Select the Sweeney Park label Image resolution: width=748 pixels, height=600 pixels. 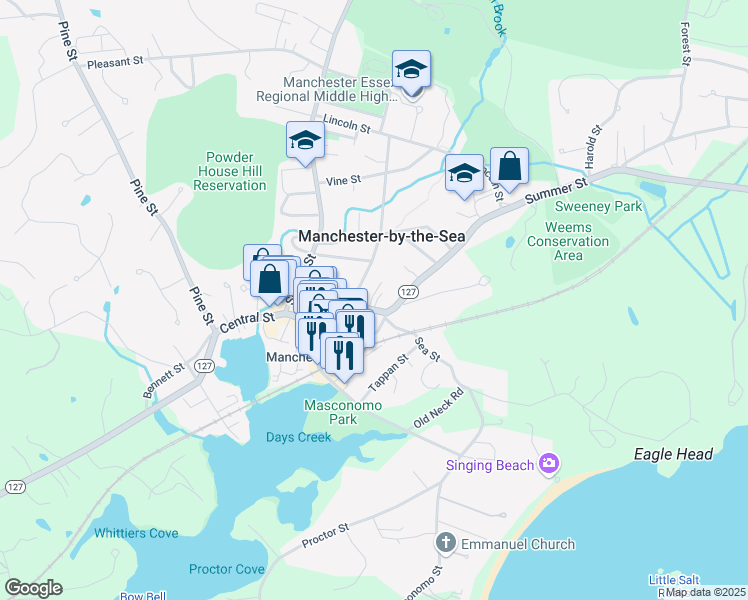click(599, 207)
